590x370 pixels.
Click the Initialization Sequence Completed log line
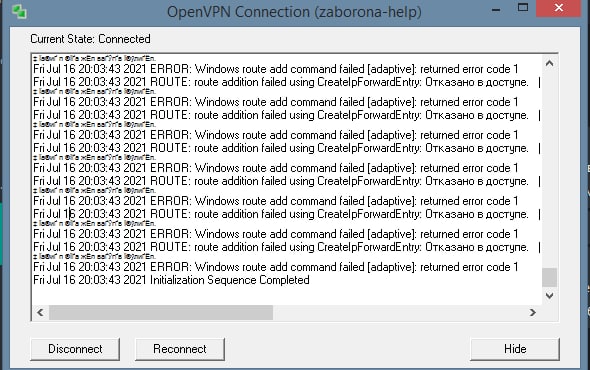point(171,280)
